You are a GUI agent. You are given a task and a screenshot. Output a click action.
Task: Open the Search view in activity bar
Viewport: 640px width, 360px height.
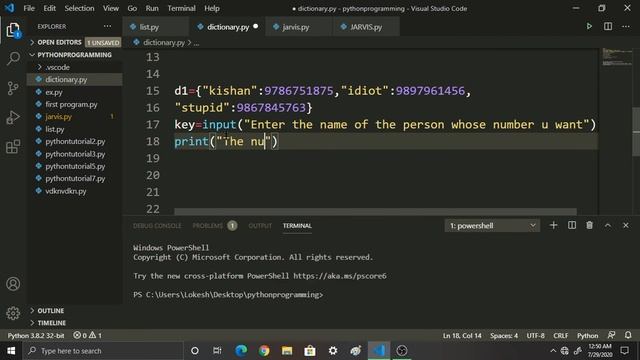click(13, 58)
